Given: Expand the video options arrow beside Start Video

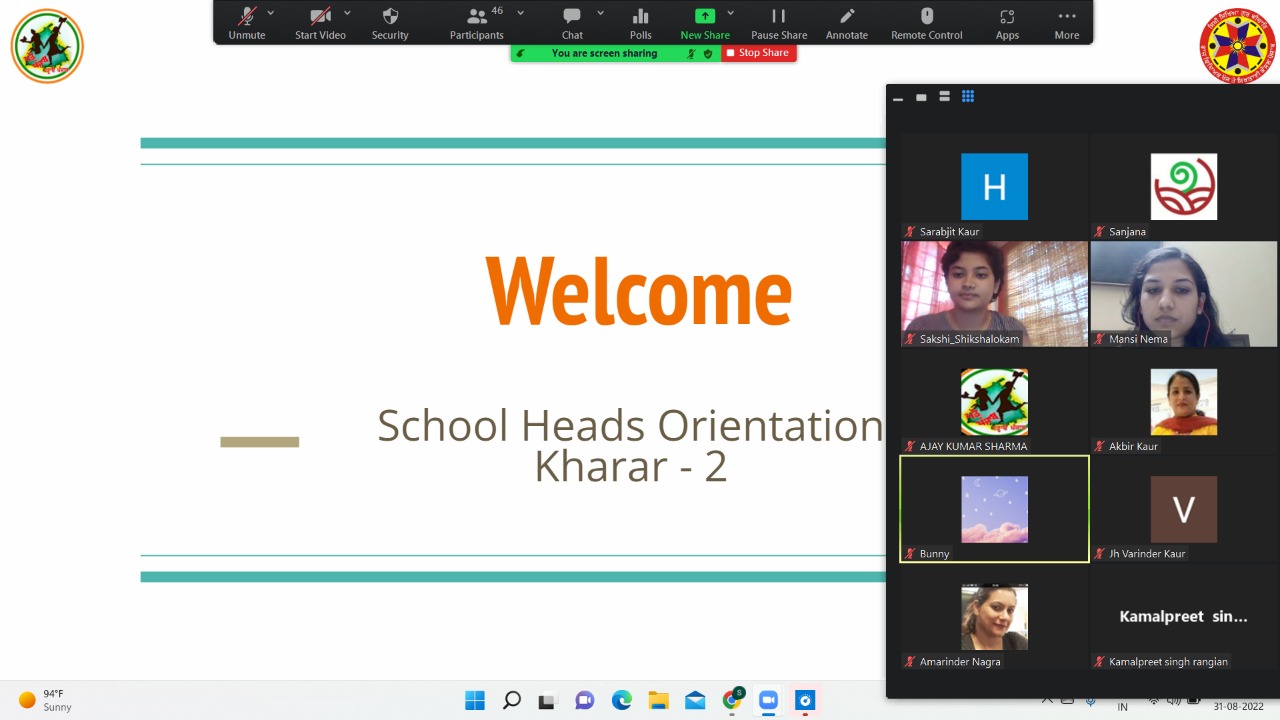Looking at the screenshot, I should [x=347, y=13].
